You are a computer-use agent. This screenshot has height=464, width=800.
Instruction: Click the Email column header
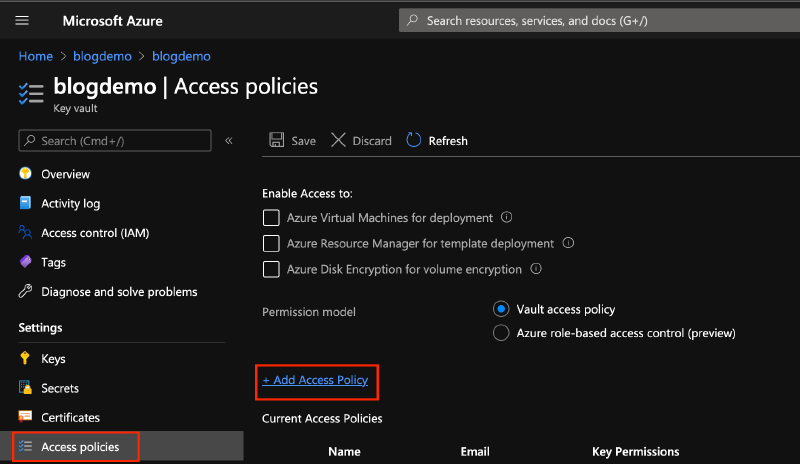[x=475, y=451]
